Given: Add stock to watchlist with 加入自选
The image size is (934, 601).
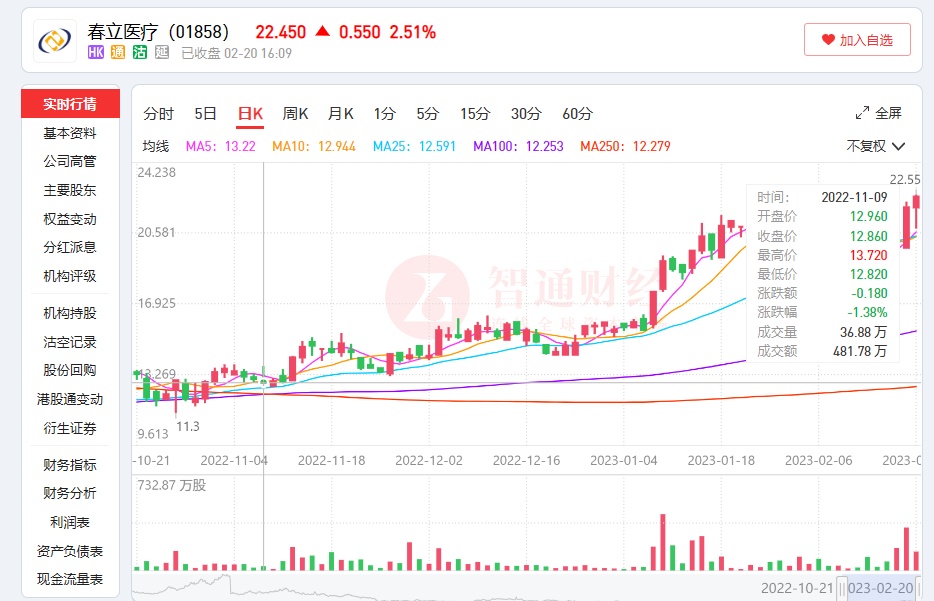Looking at the screenshot, I should click(857, 40).
